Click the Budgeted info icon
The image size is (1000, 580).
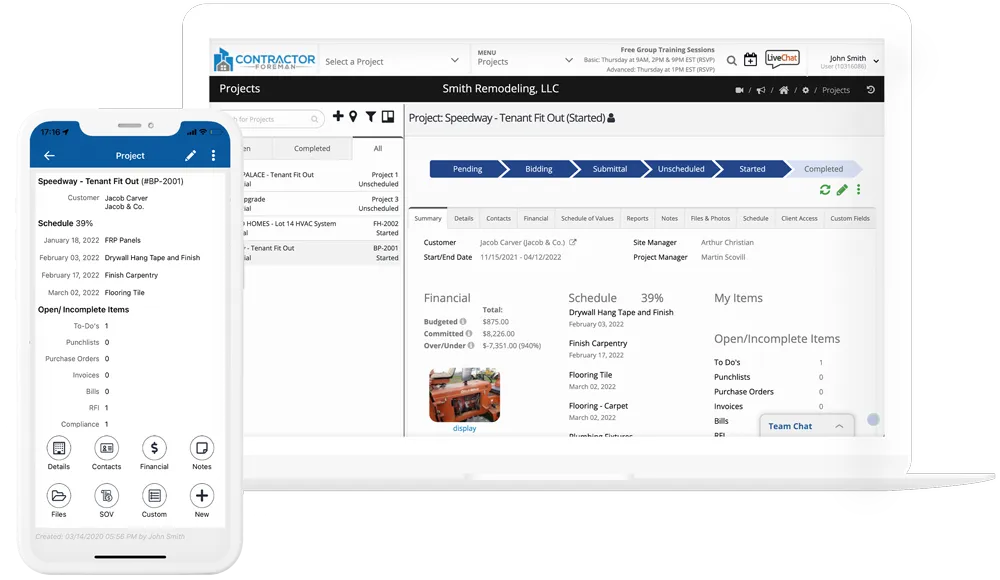click(x=463, y=322)
